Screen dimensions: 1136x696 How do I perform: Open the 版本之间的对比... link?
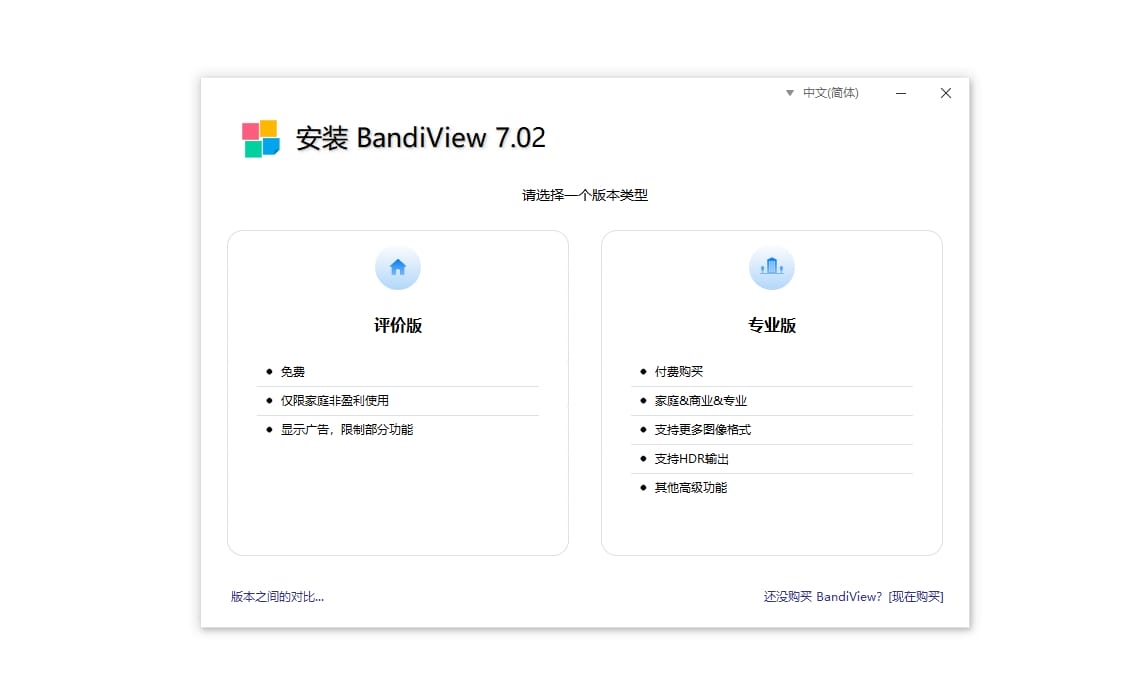tap(277, 597)
